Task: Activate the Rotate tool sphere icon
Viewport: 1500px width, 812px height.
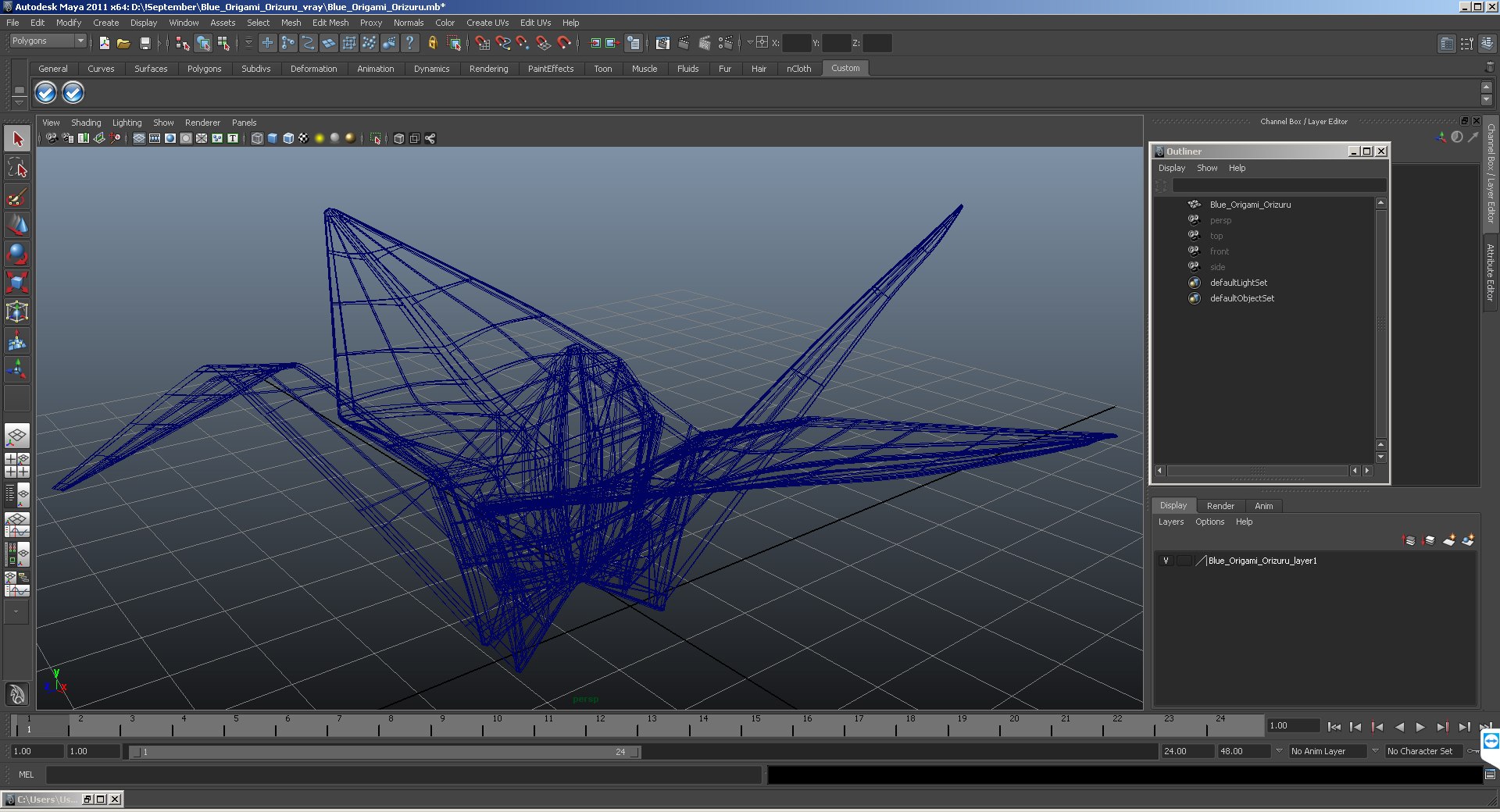Action: click(17, 255)
